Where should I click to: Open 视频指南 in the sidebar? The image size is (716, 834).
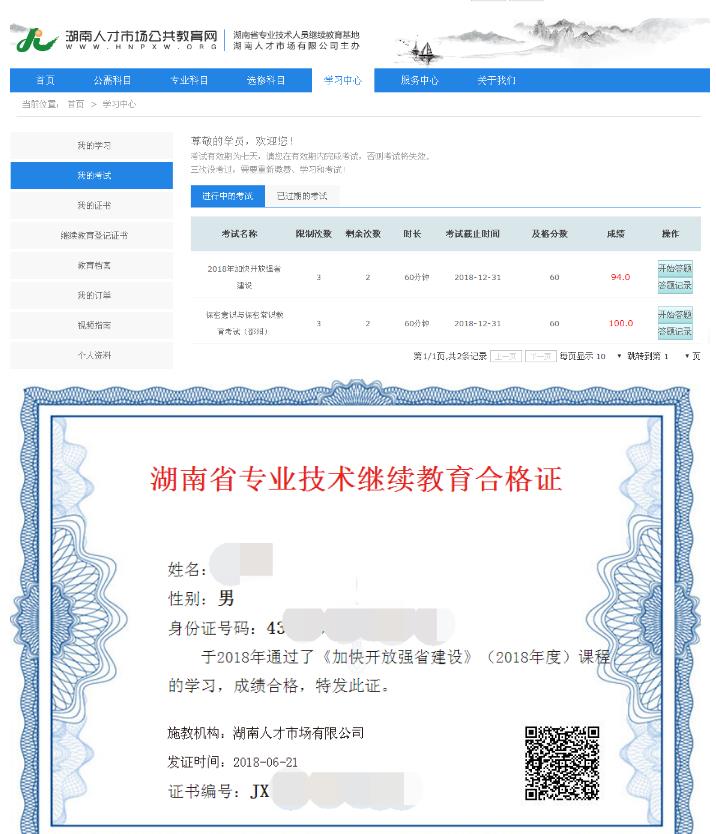point(91,325)
